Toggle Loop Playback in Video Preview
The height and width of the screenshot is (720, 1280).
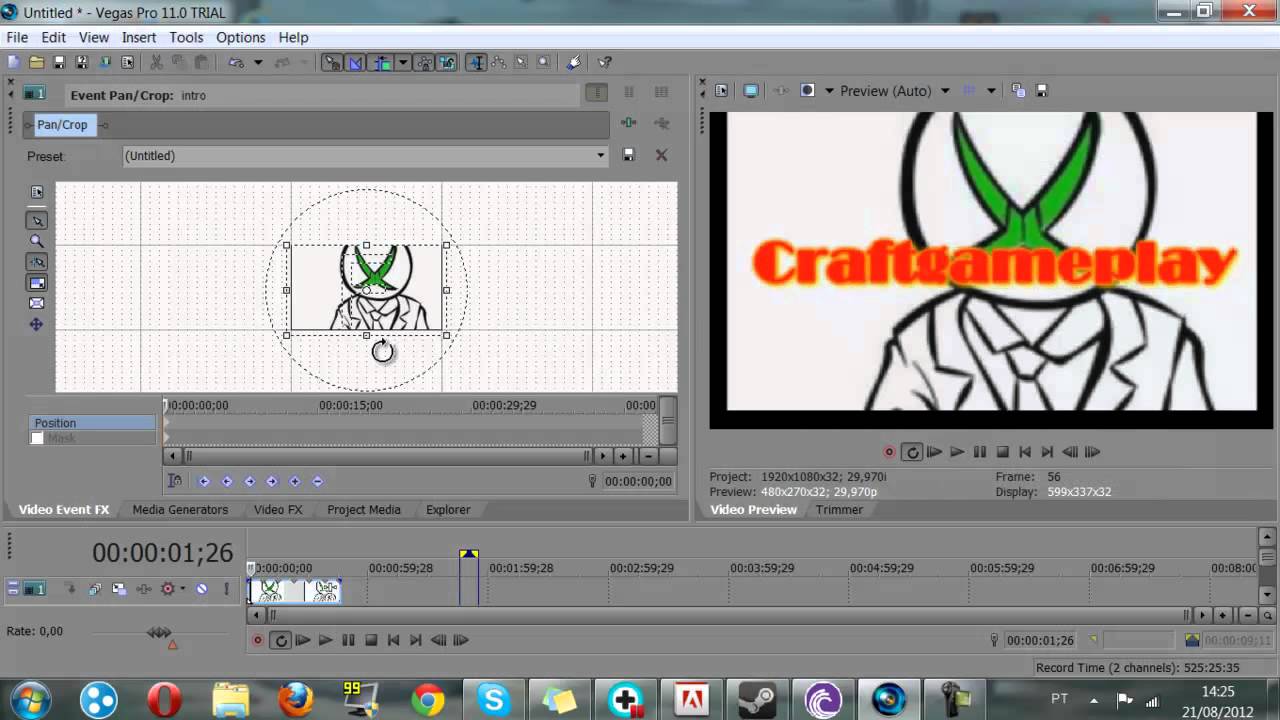point(912,452)
